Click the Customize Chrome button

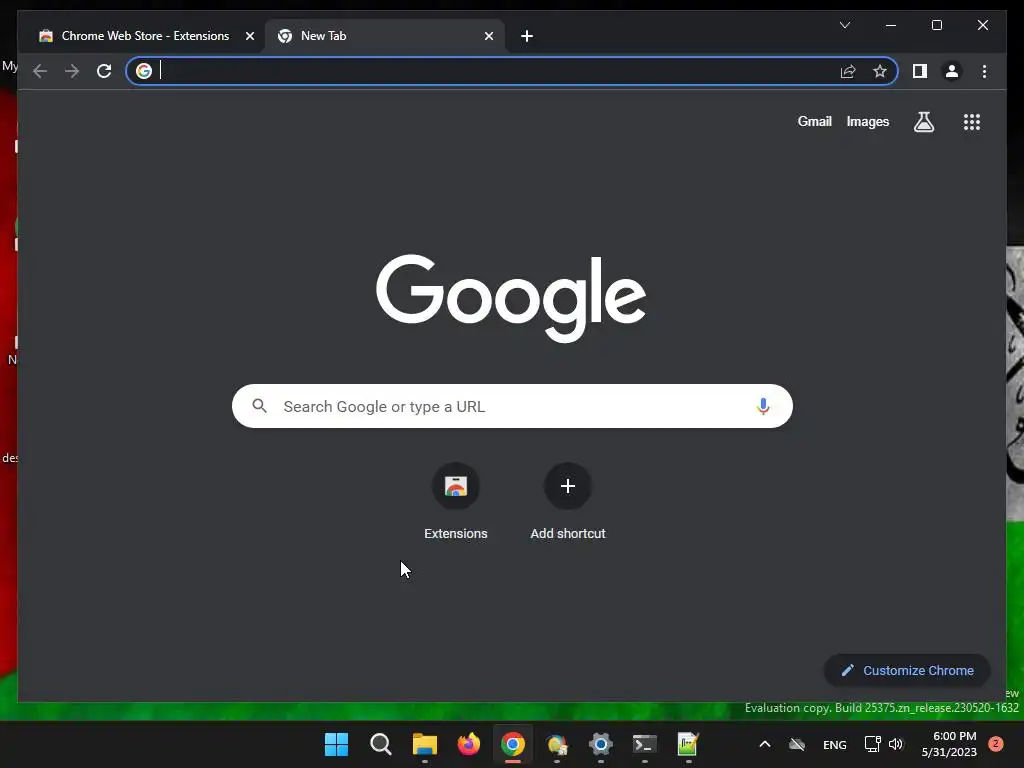(x=907, y=670)
